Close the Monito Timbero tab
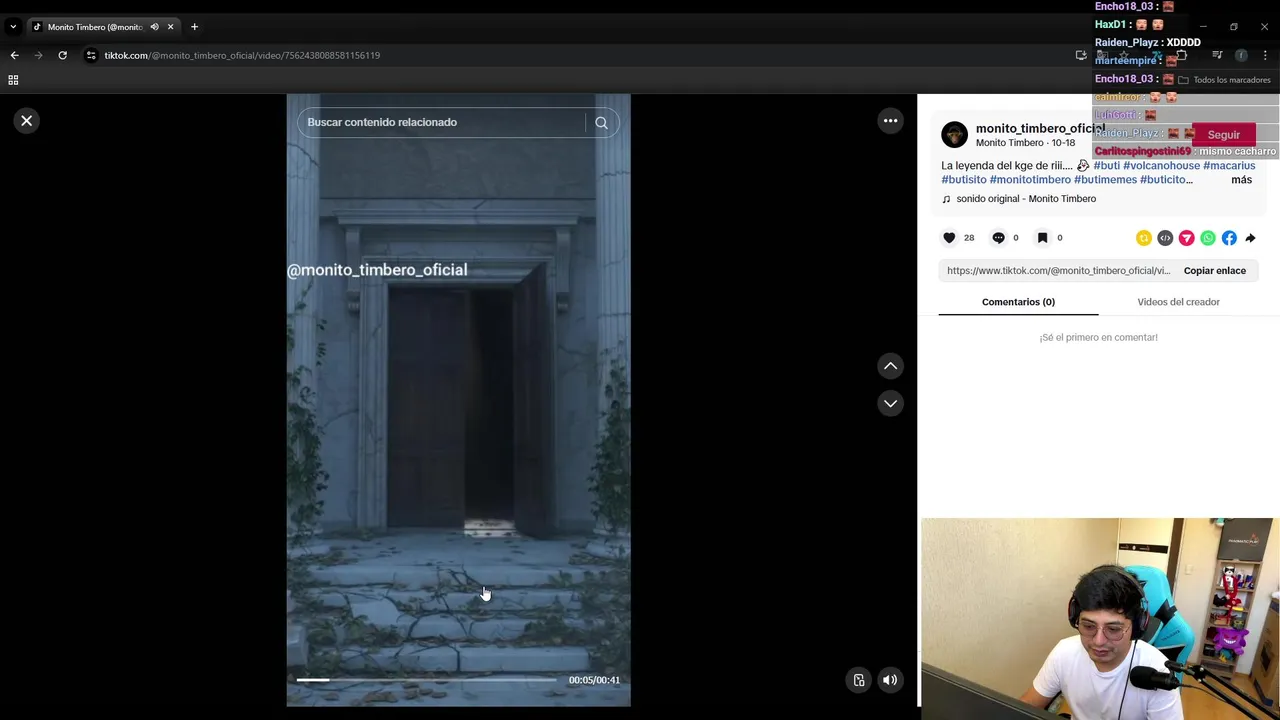The height and width of the screenshot is (720, 1280). (x=170, y=27)
